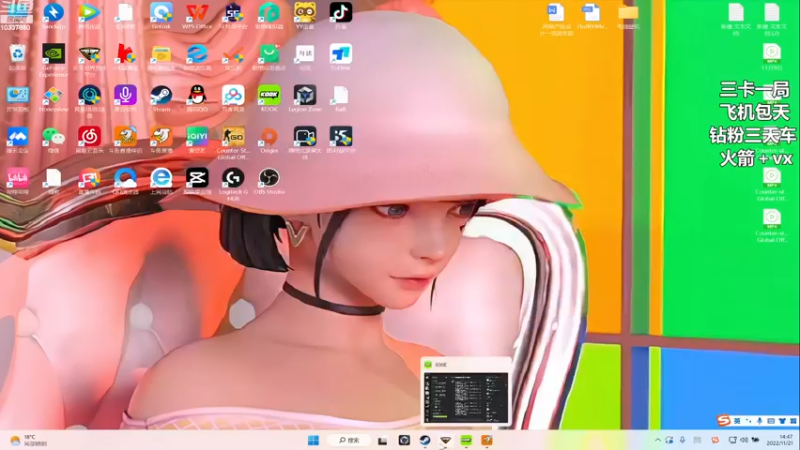Open the Steam app from the taskbar

(x=424, y=440)
